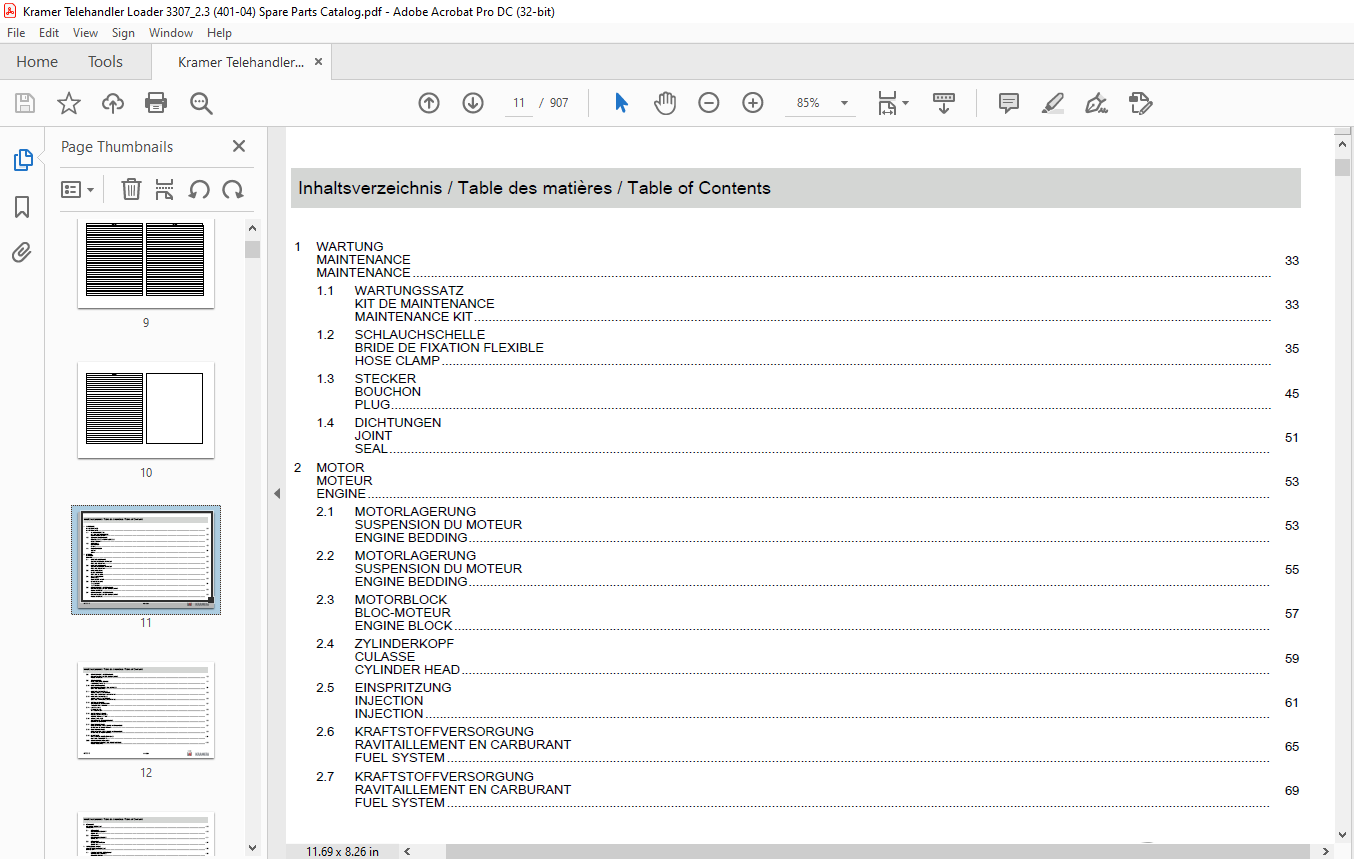Open the File menu
Image resolution: width=1354 pixels, height=859 pixels.
click(x=16, y=33)
